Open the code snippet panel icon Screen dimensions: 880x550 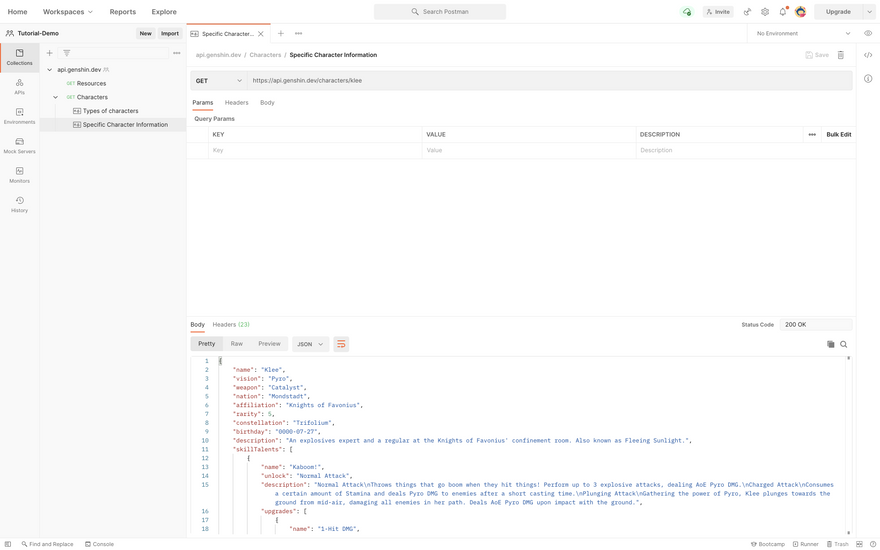tap(868, 55)
